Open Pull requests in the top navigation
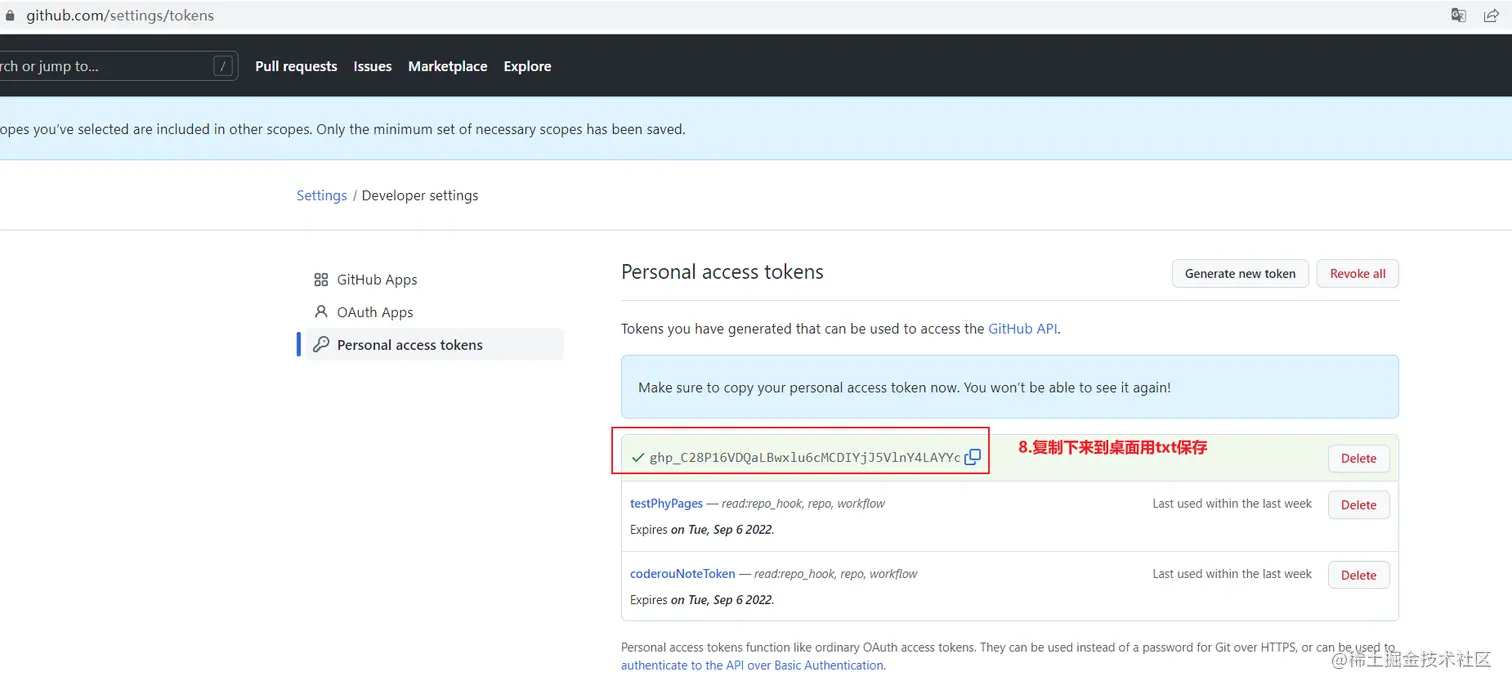The width and height of the screenshot is (1512, 690). (296, 66)
